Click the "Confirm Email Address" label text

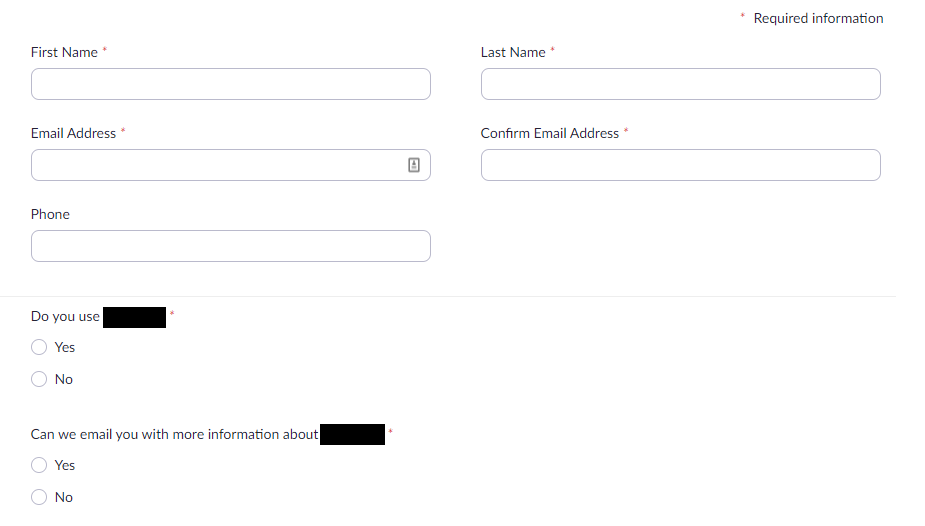point(550,133)
